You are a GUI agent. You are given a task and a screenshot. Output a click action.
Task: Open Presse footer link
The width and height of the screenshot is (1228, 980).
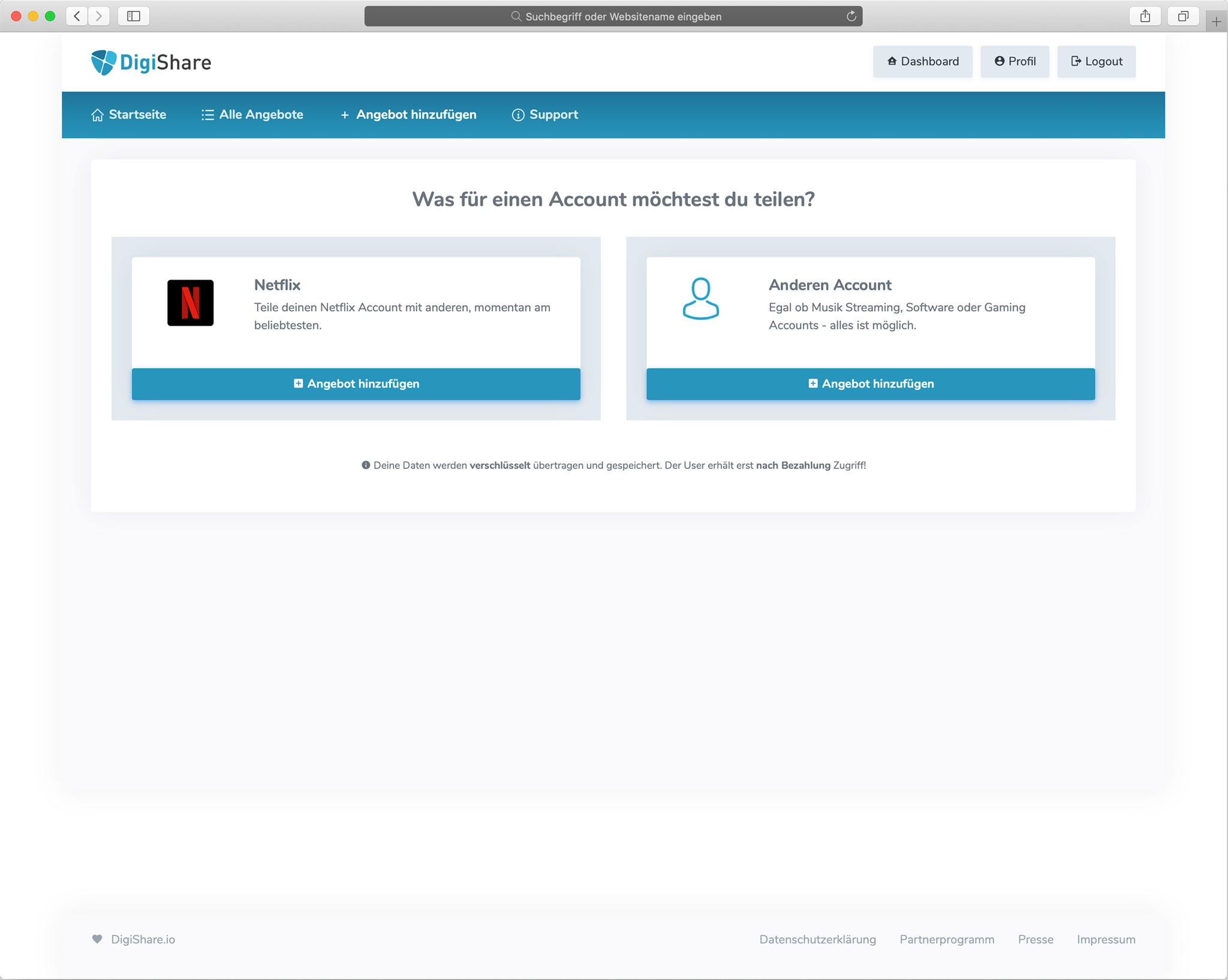[x=1036, y=939]
